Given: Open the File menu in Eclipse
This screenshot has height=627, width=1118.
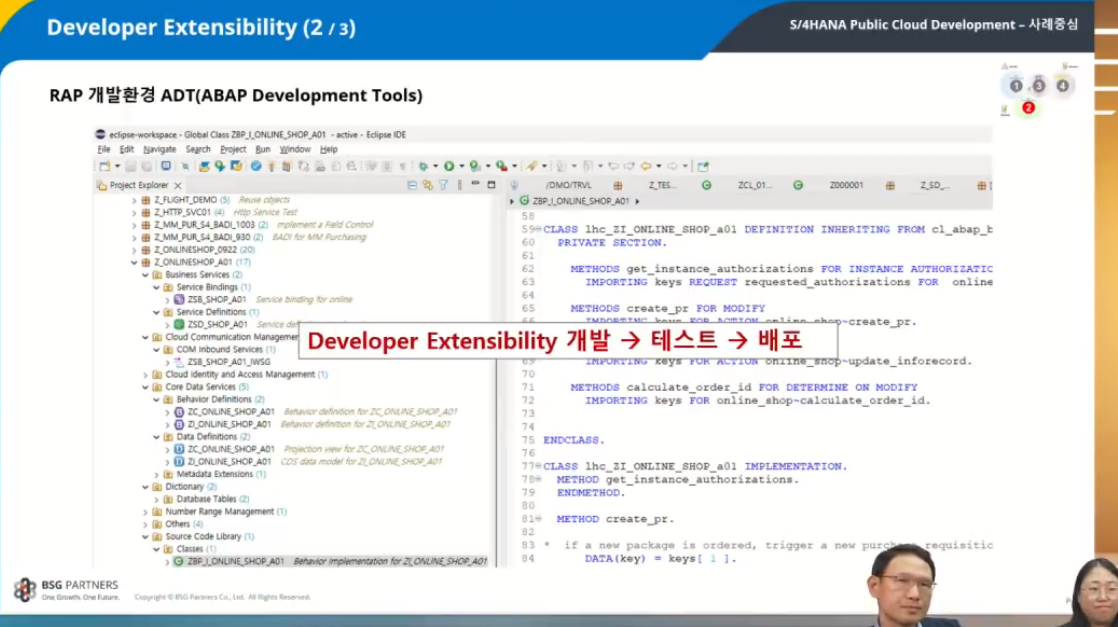Looking at the screenshot, I should (x=104, y=149).
